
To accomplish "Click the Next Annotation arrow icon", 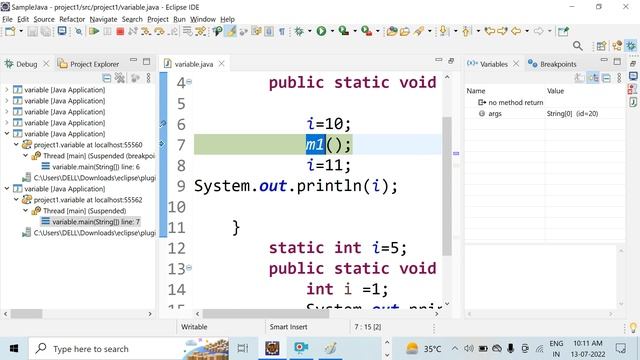I will pos(443,31).
